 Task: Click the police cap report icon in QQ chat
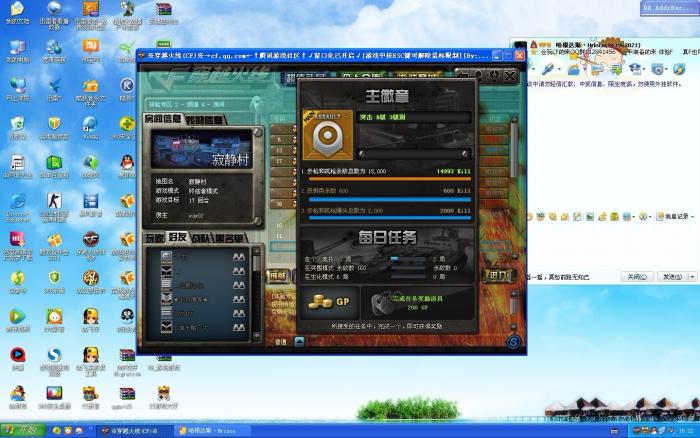635,69
